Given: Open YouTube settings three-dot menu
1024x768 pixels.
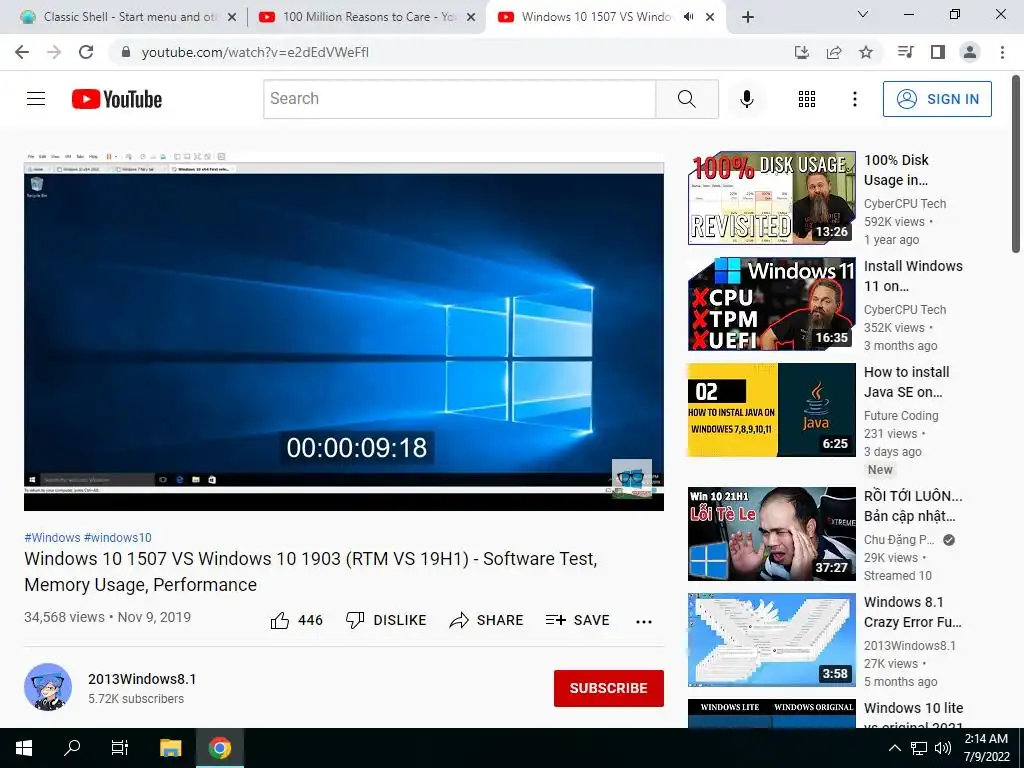Looking at the screenshot, I should coord(854,99).
